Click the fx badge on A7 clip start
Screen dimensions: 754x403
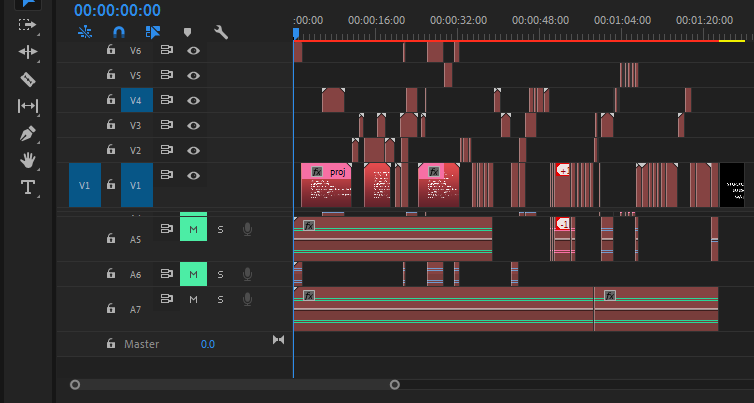point(309,295)
